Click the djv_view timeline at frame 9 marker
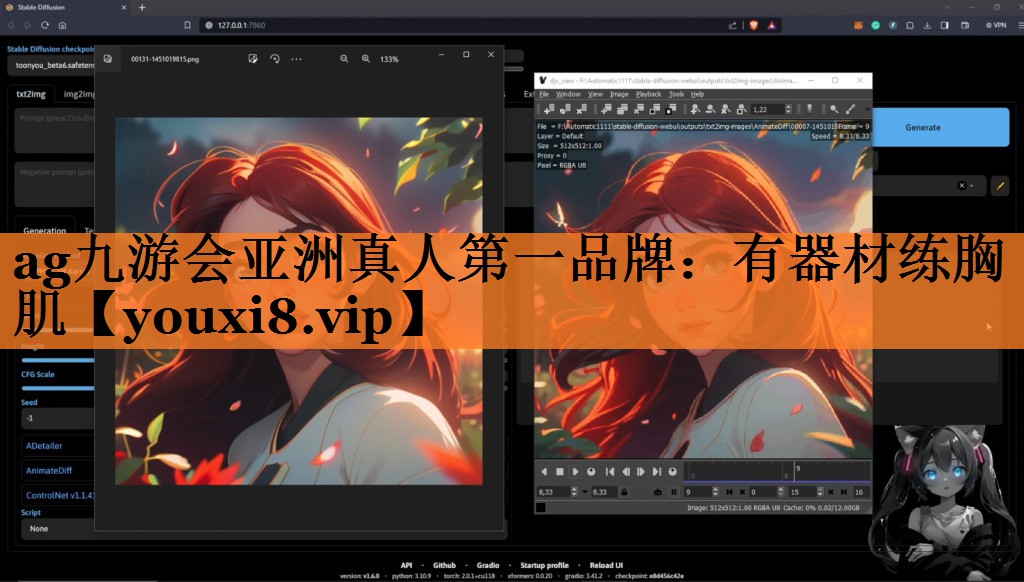Image resolution: width=1024 pixels, height=582 pixels. 795,472
